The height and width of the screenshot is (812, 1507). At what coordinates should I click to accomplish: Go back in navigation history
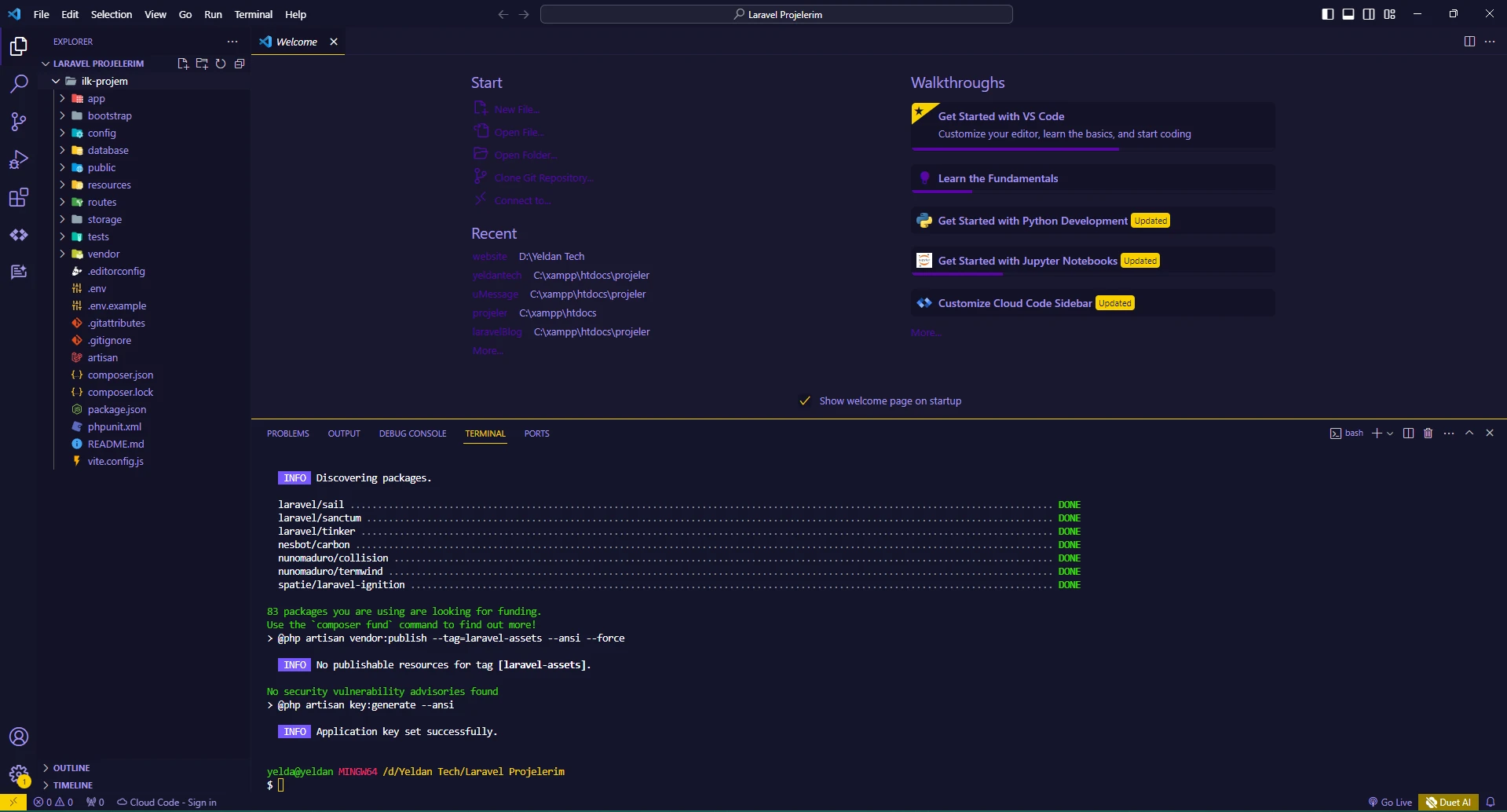coord(503,14)
